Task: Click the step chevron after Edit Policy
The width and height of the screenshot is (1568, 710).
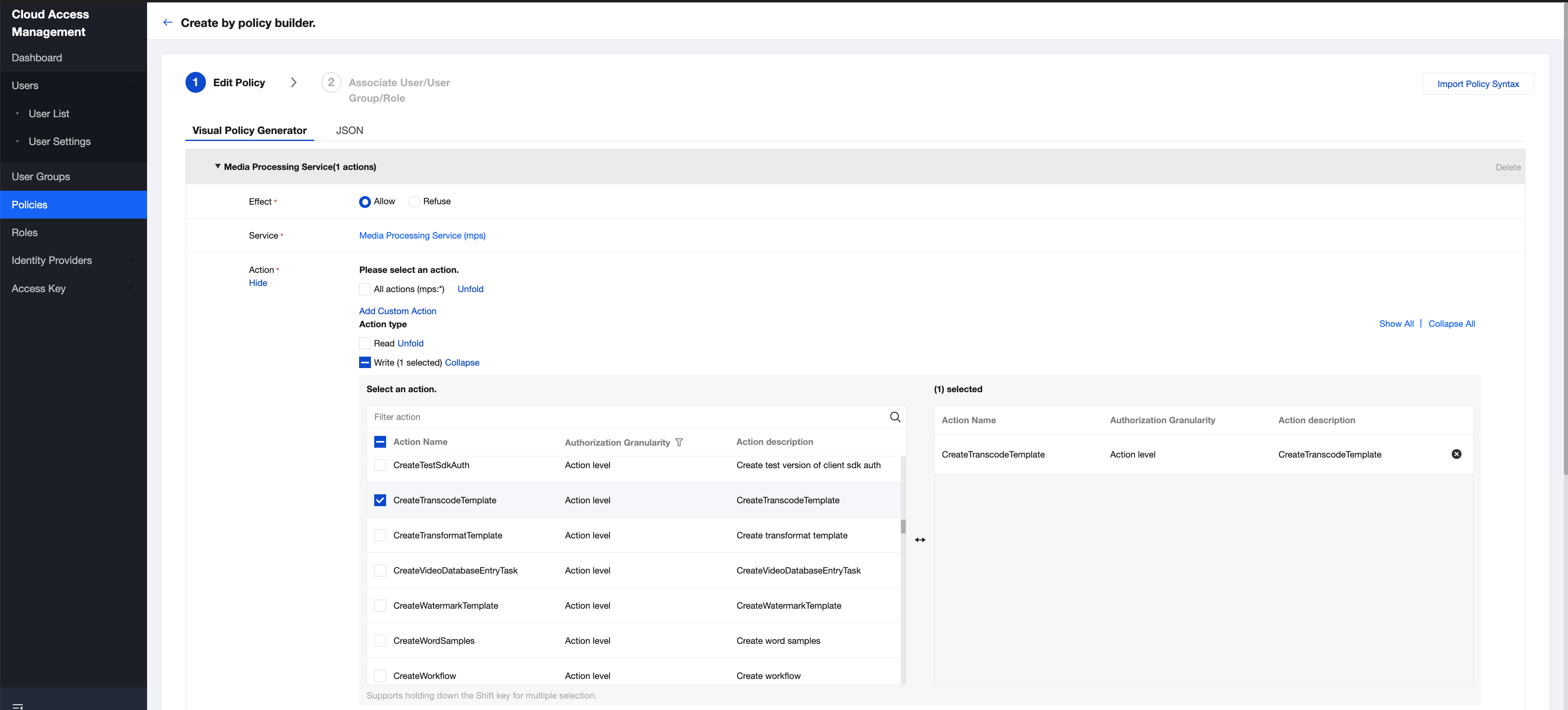Action: tap(293, 82)
